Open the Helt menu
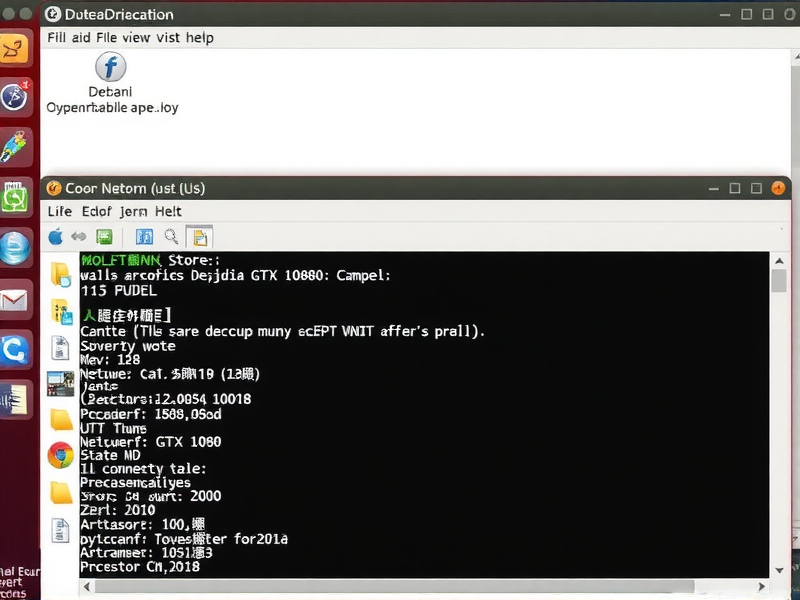800x600 pixels. coord(168,212)
